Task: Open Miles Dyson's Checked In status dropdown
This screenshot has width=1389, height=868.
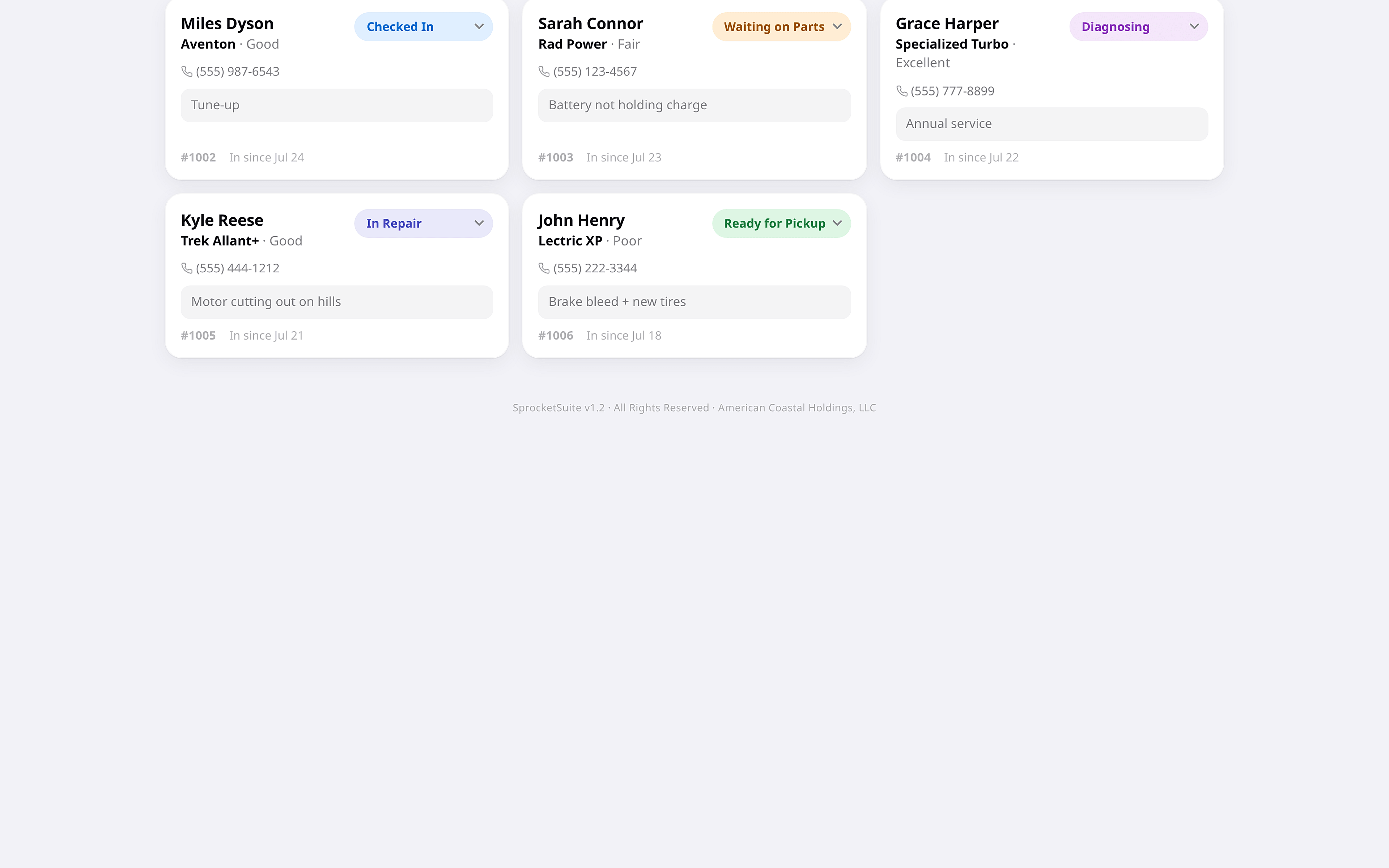Action: coord(423,27)
